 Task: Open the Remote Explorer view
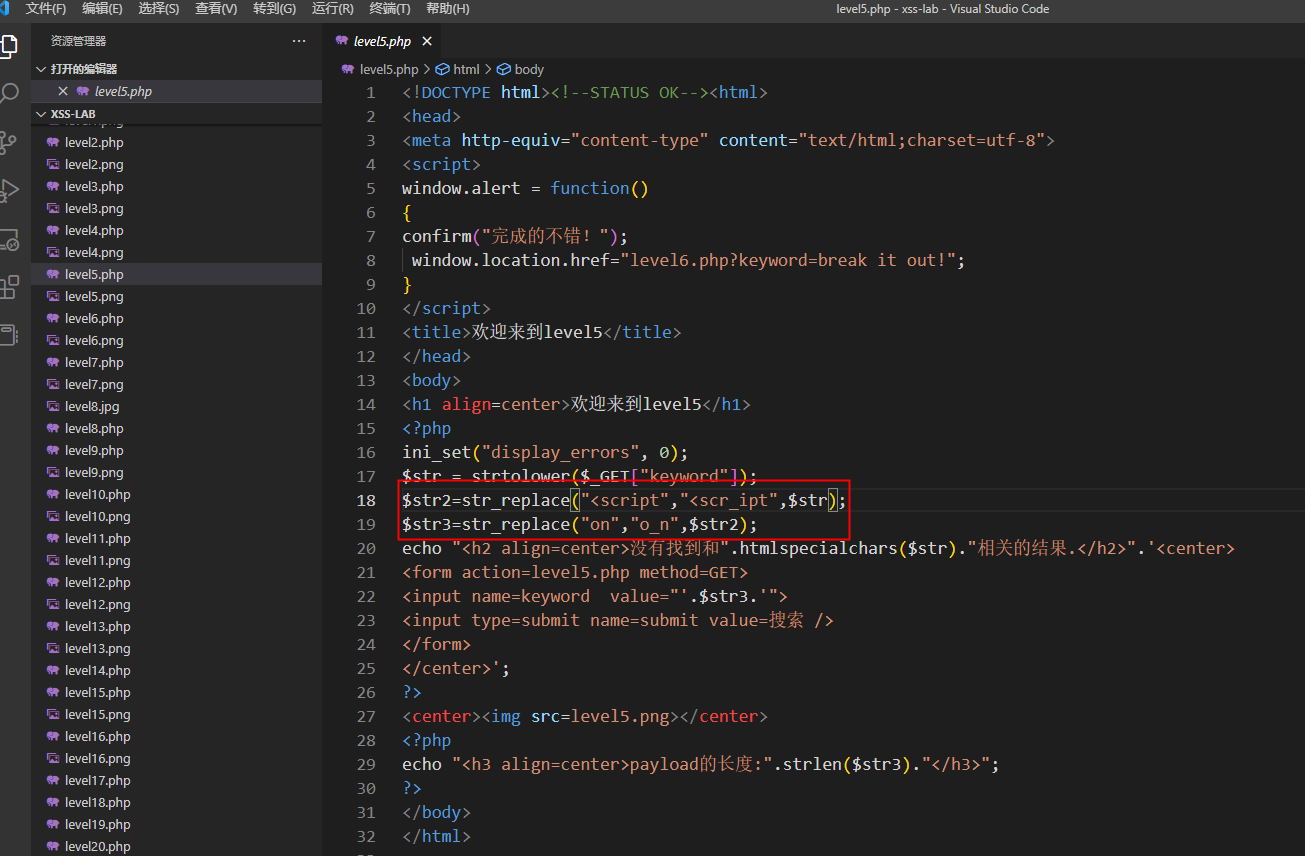(x=8, y=240)
